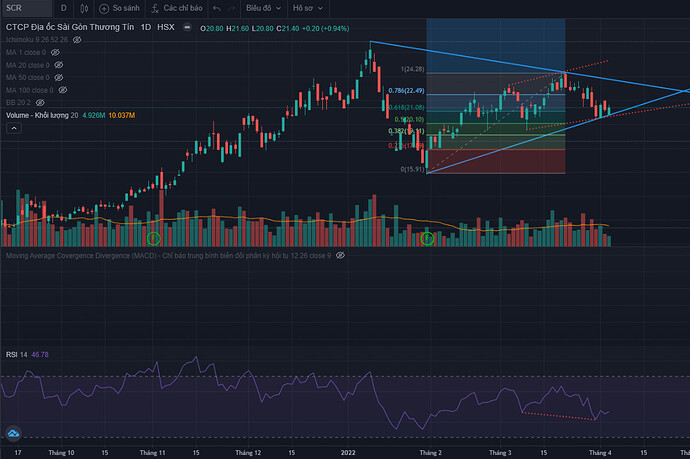690x459 pixels.
Task: Toggle visibility of BB 20 2
Action: [x=40, y=103]
